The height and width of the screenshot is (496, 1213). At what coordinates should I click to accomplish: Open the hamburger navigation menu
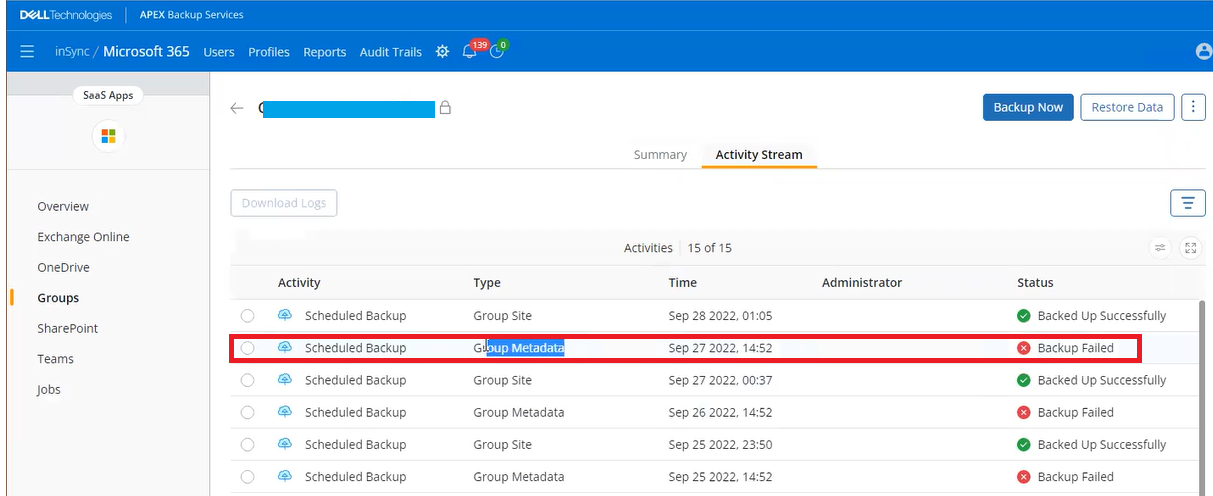tap(27, 51)
